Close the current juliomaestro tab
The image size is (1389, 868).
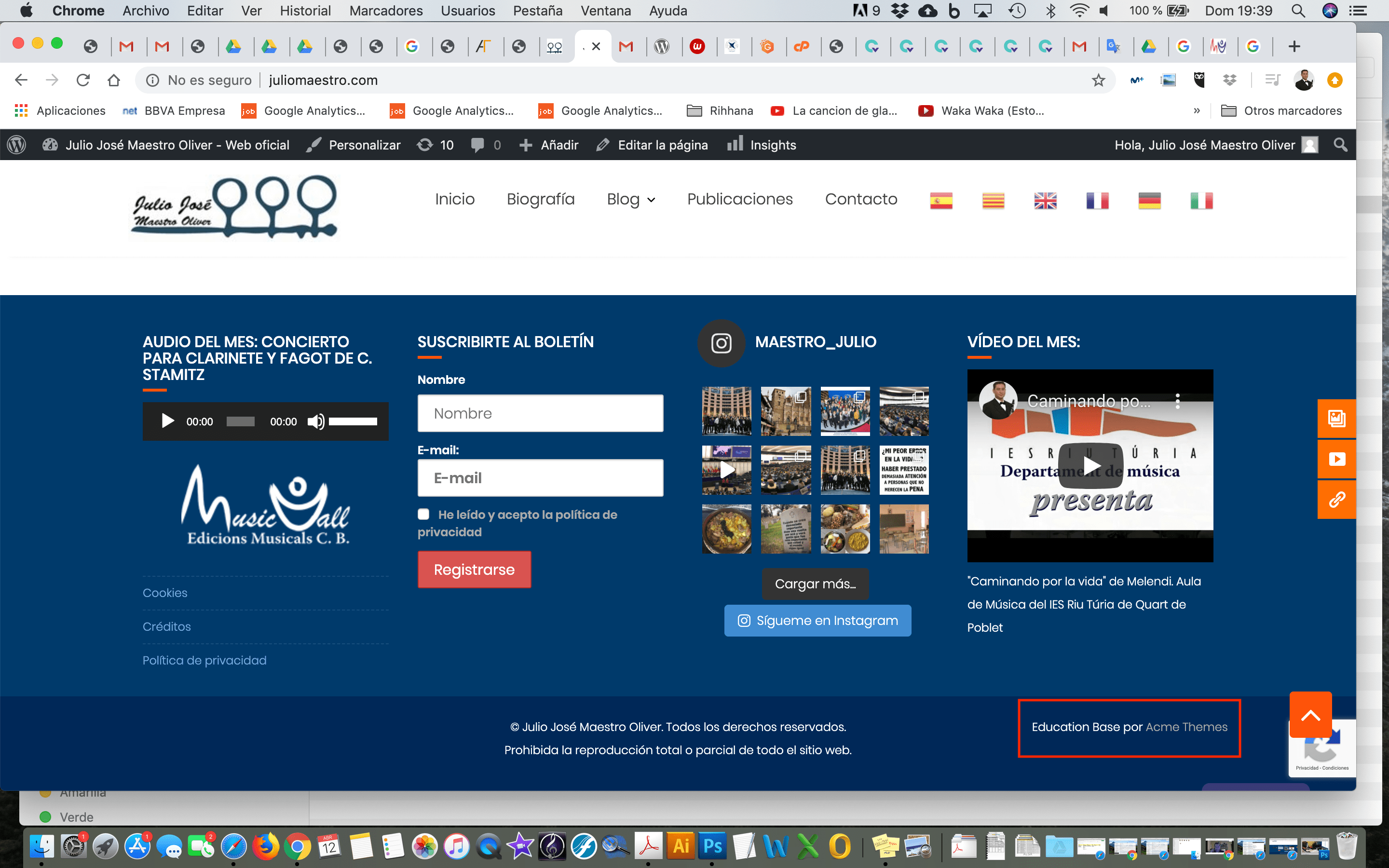click(x=596, y=46)
